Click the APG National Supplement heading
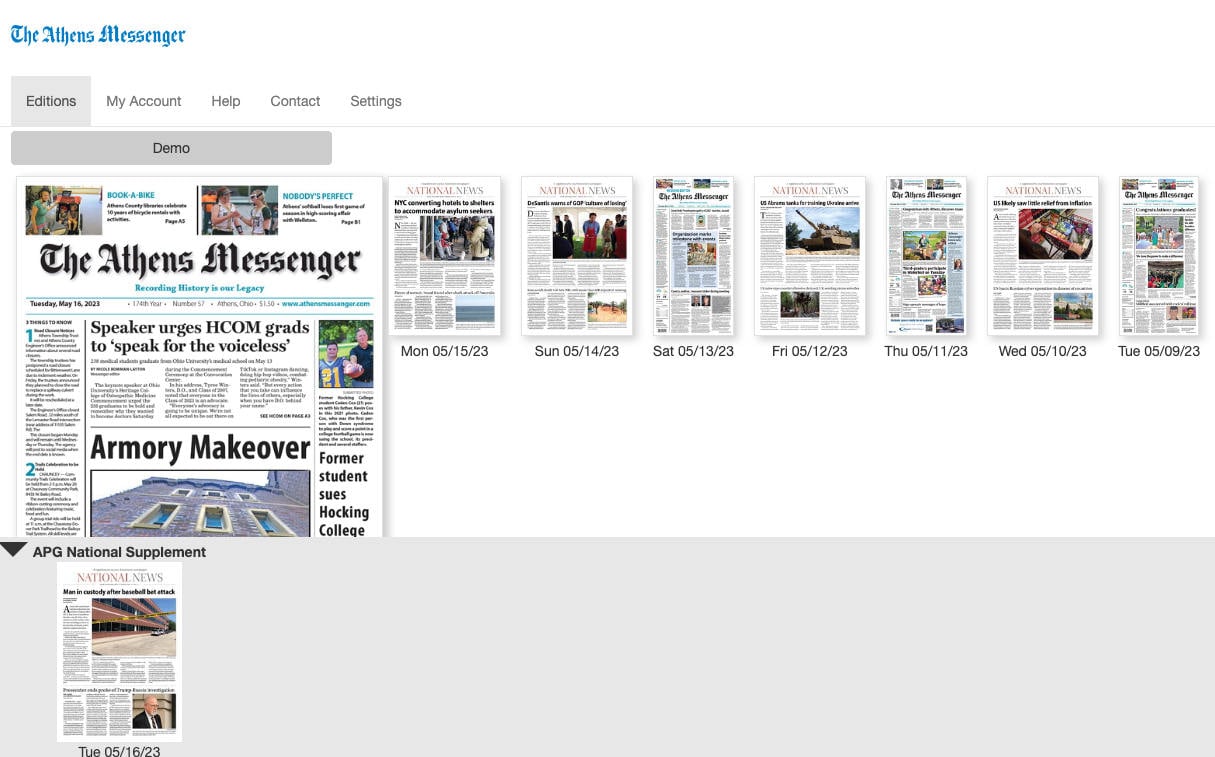The width and height of the screenshot is (1215, 757). 119,552
